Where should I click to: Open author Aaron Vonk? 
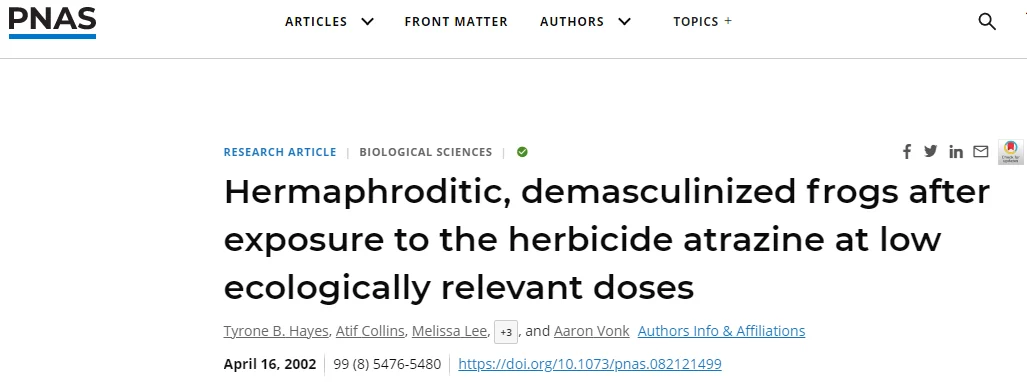591,331
